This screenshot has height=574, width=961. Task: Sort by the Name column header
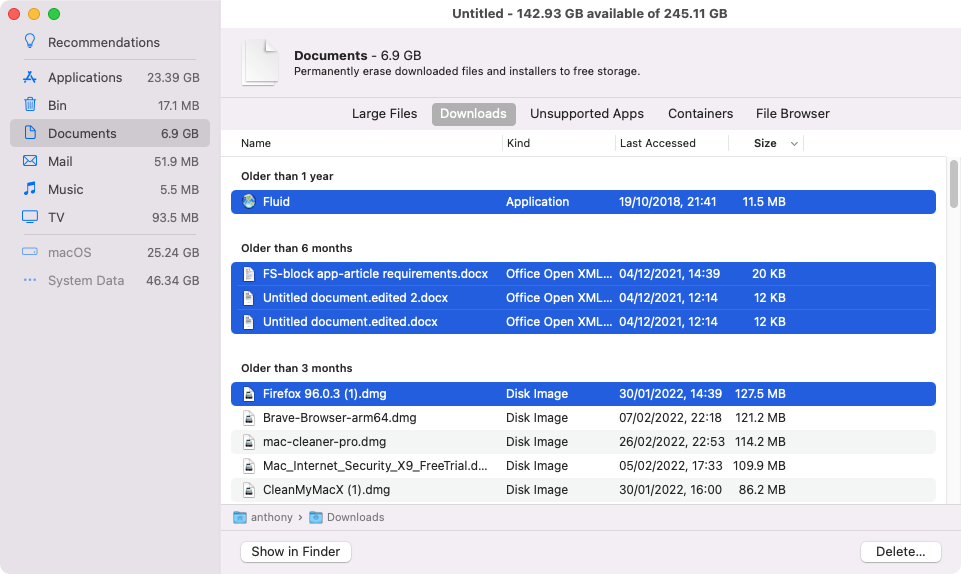pyautogui.click(x=256, y=143)
